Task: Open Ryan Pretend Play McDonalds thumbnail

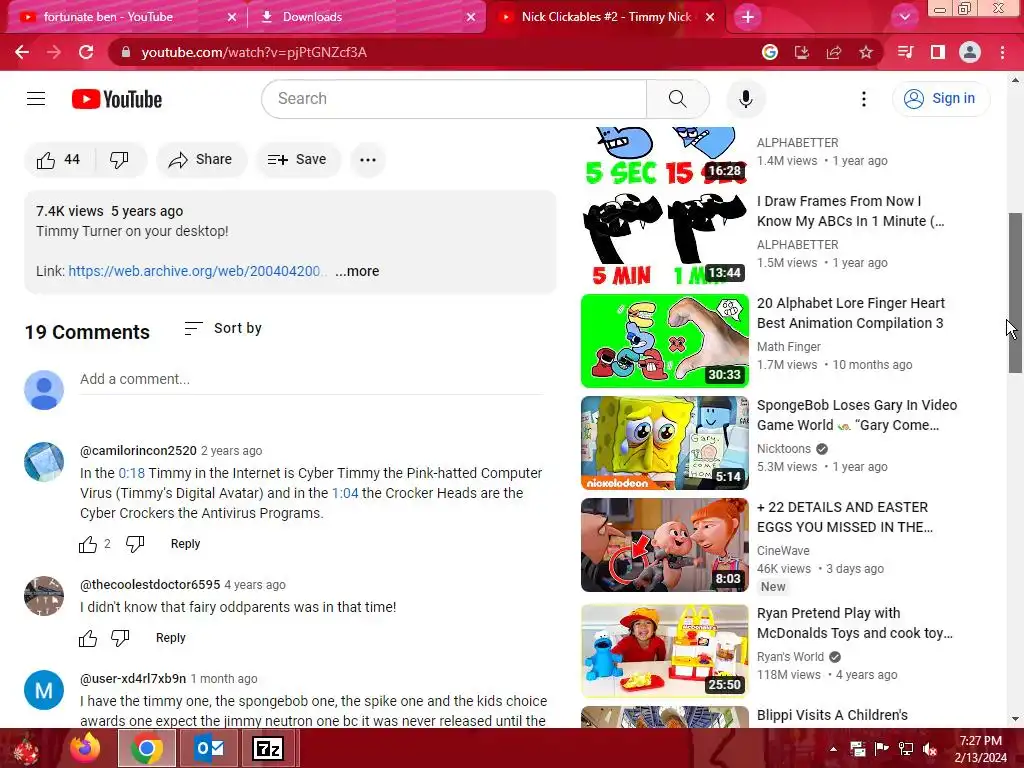Action: click(665, 651)
